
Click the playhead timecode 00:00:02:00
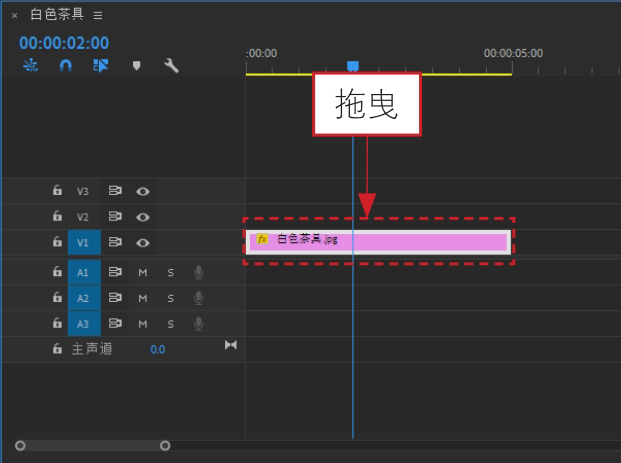64,43
